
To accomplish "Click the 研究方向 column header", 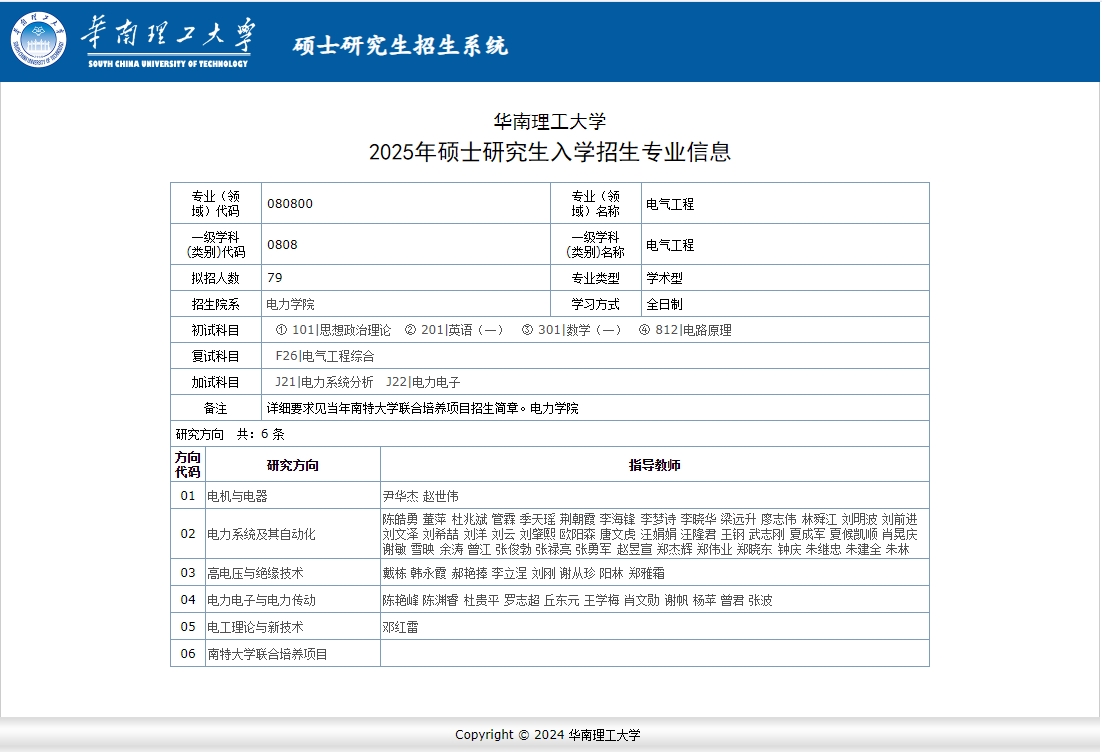I will tap(292, 465).
